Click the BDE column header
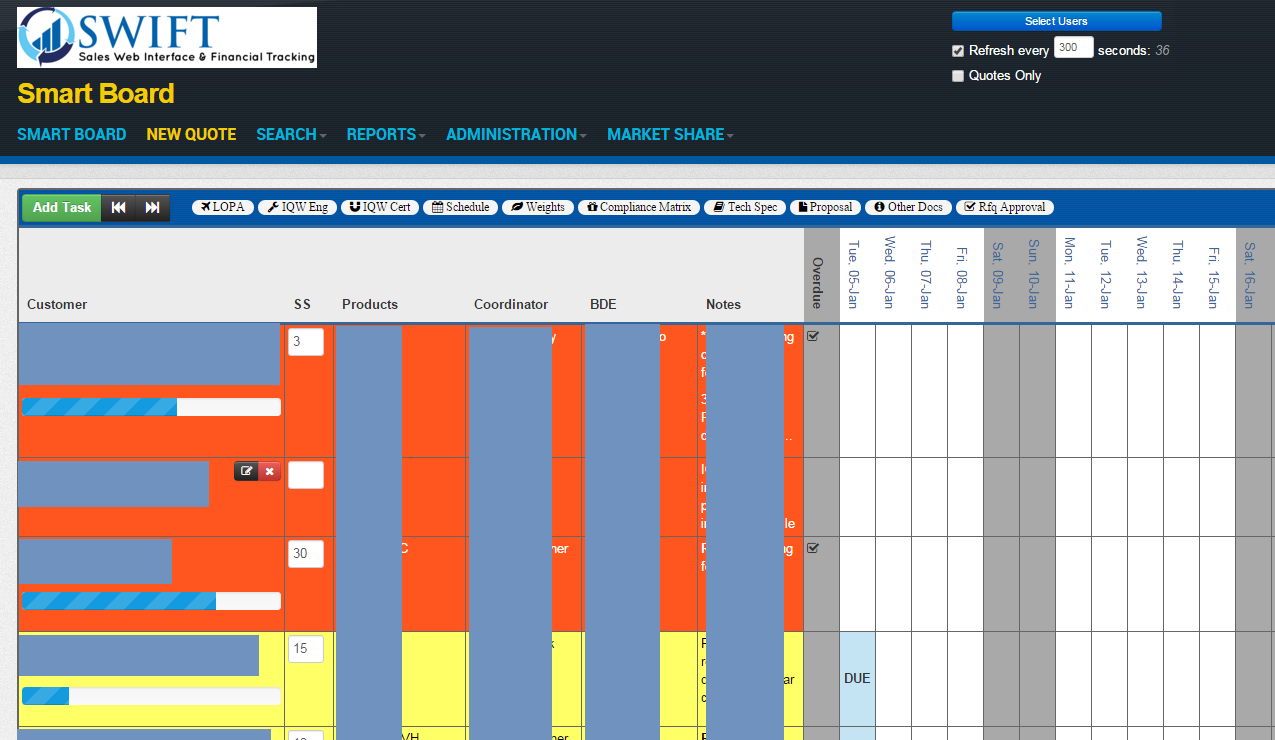Screen dimensions: 1275x740 coord(603,304)
